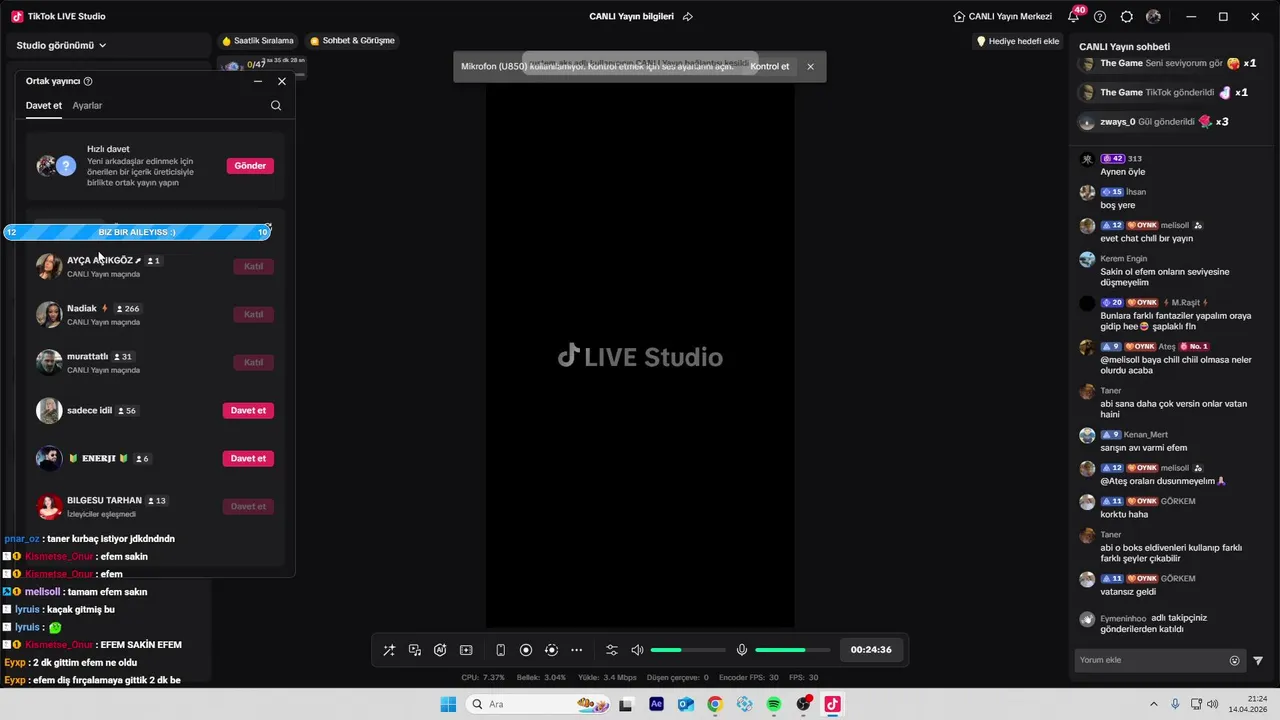
Task: Click Gönder for Hızlı davet
Action: tap(250, 166)
